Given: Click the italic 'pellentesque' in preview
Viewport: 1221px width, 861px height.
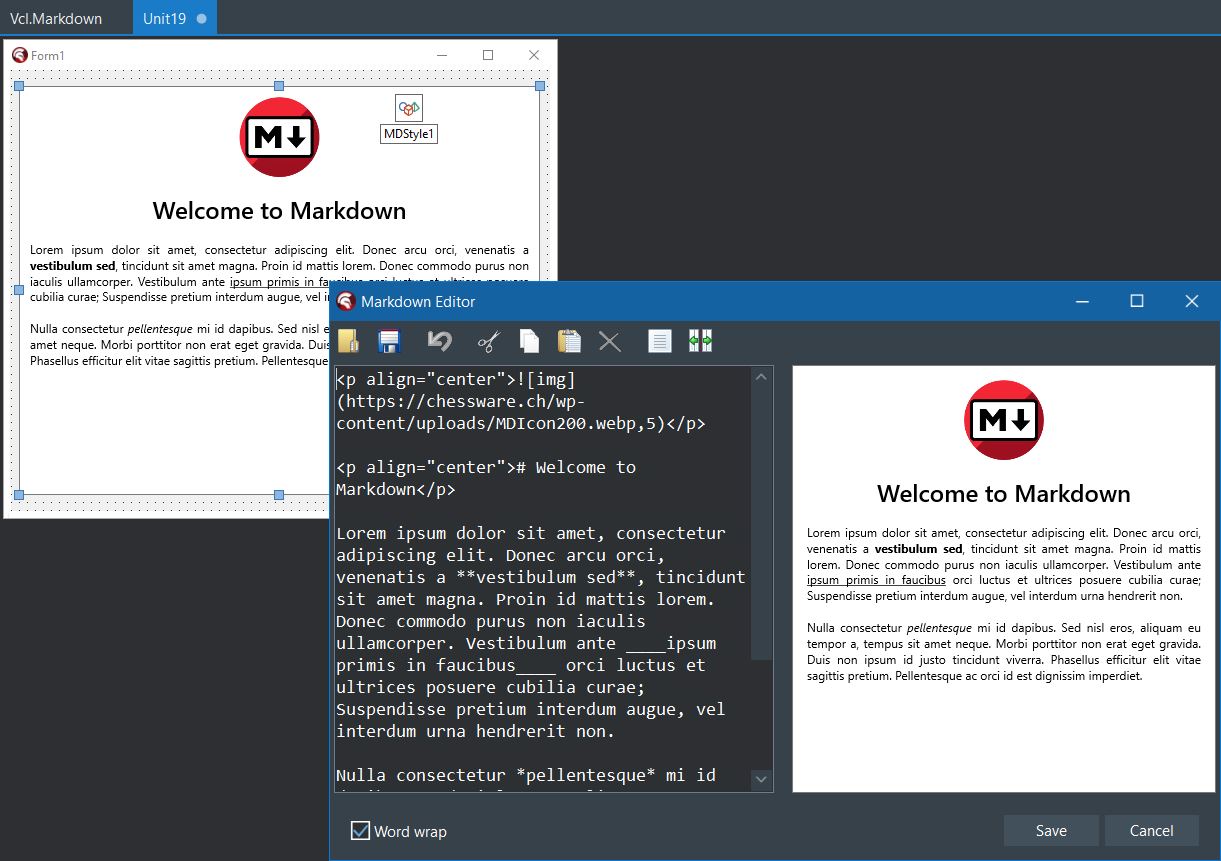Looking at the screenshot, I should [x=939, y=628].
